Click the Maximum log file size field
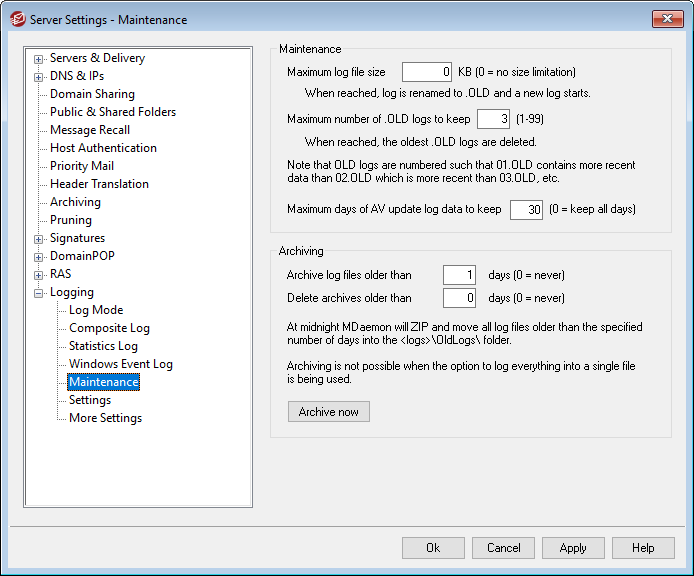 point(427,72)
